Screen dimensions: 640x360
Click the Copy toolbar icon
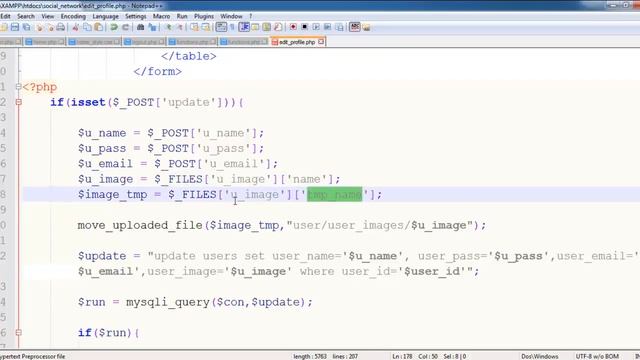point(87,27)
